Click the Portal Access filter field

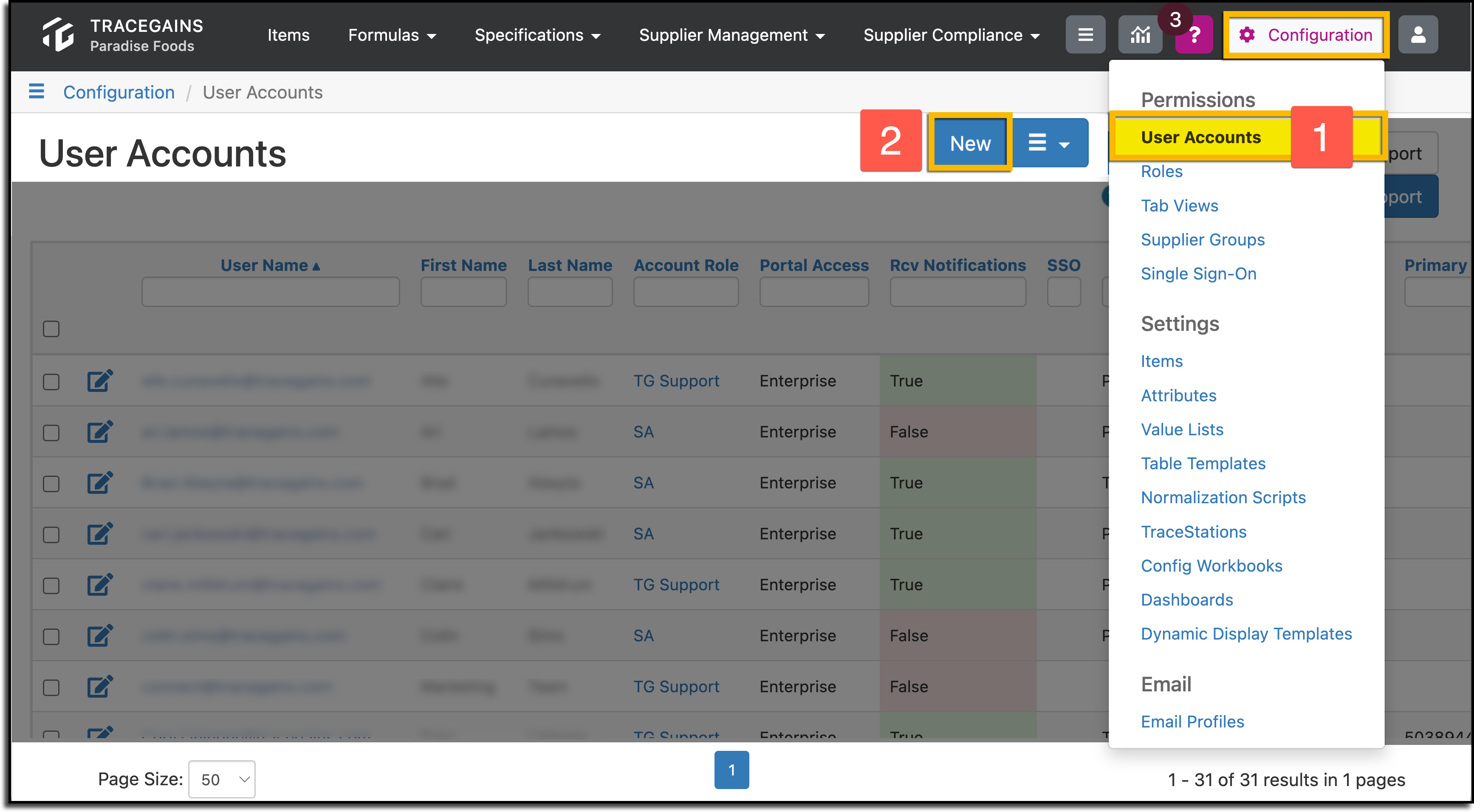[814, 292]
